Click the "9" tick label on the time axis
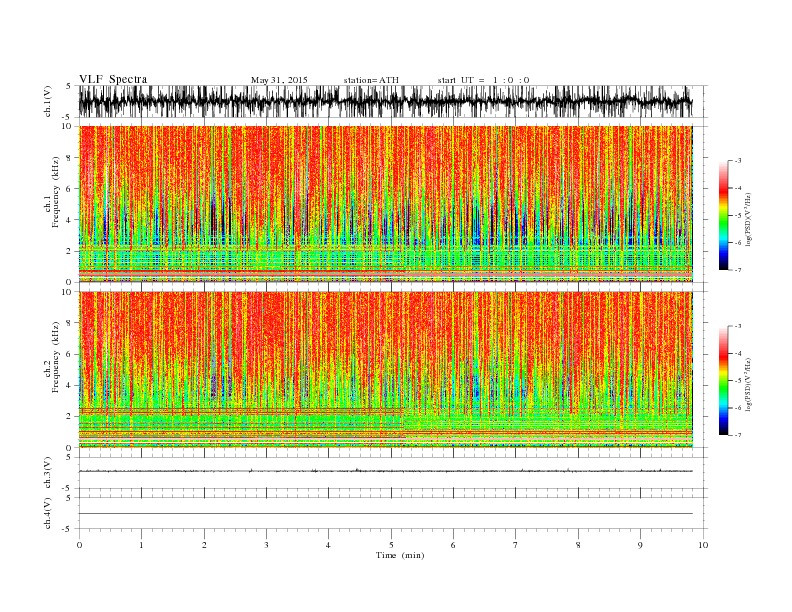The height and width of the screenshot is (612, 792). pos(640,545)
